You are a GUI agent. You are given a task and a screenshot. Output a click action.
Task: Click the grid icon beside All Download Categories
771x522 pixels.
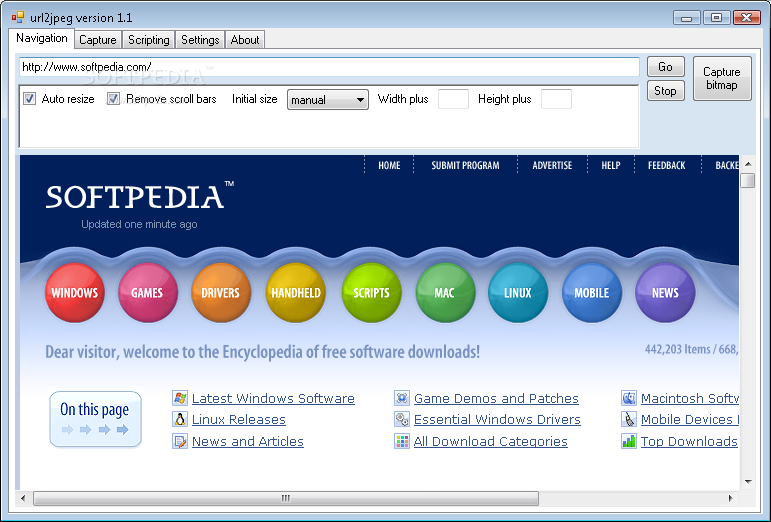click(x=402, y=441)
